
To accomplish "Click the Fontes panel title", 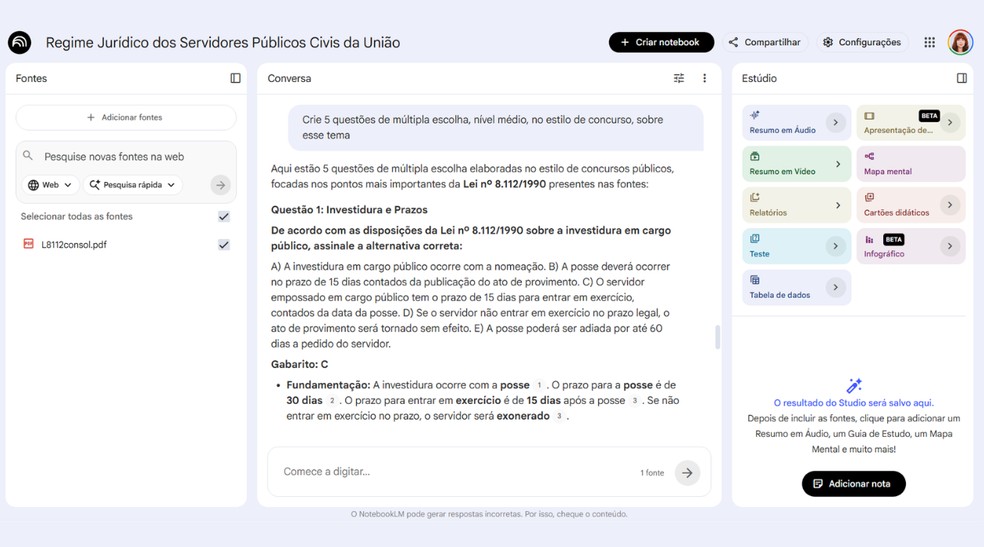I will click(x=31, y=78).
